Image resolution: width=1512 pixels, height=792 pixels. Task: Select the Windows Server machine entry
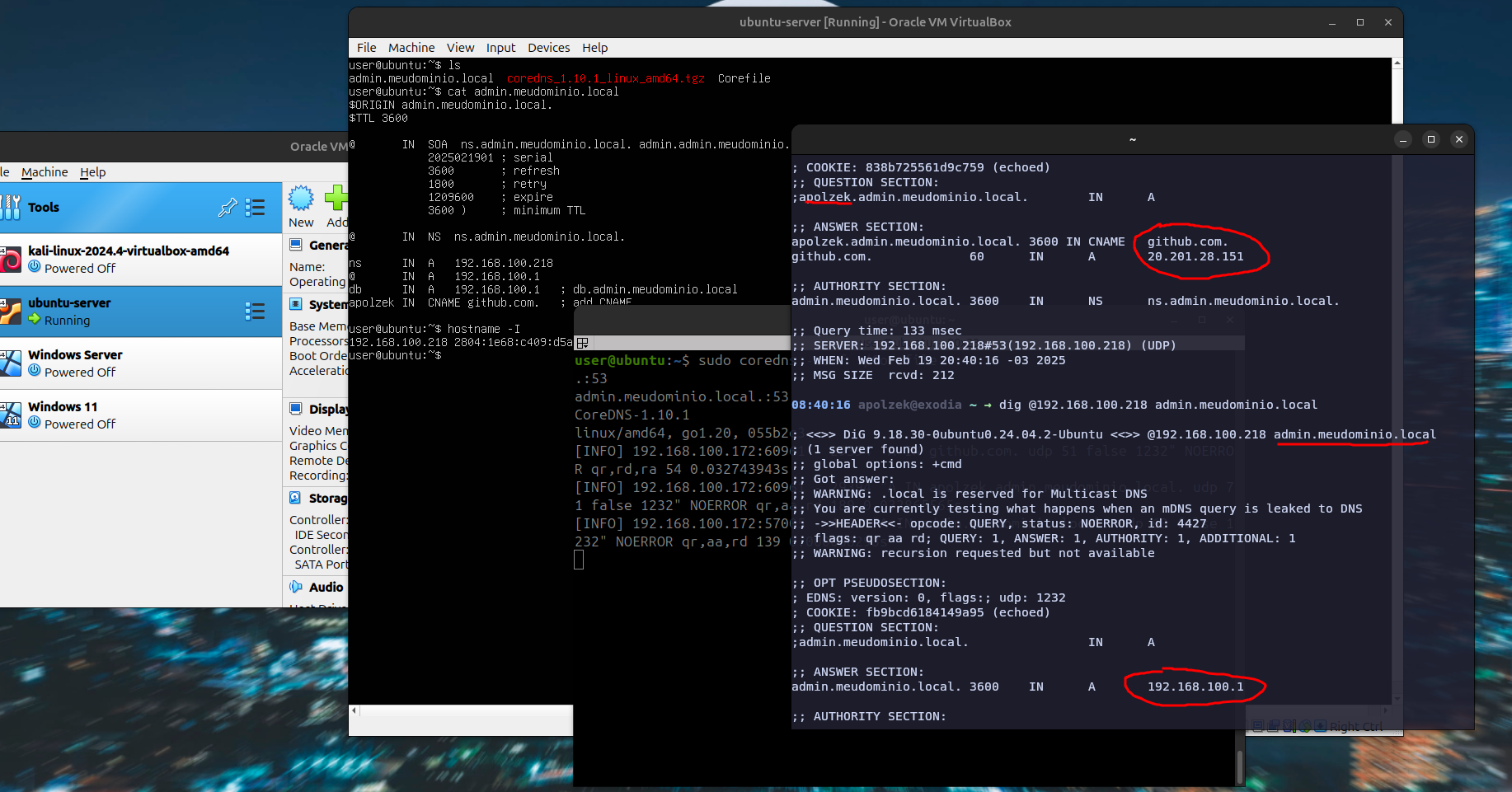point(141,363)
